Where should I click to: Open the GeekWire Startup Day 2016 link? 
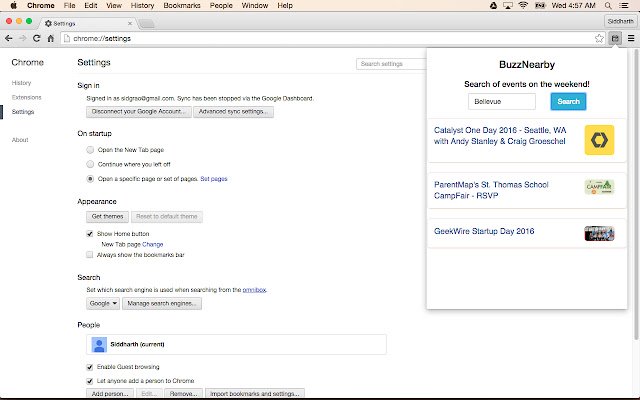coord(484,231)
